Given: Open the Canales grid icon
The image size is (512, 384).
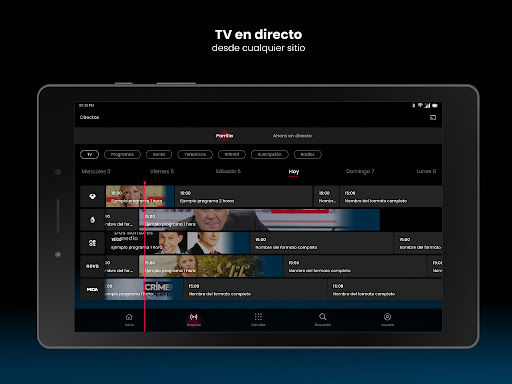Looking at the screenshot, I should pyautogui.click(x=258, y=317).
